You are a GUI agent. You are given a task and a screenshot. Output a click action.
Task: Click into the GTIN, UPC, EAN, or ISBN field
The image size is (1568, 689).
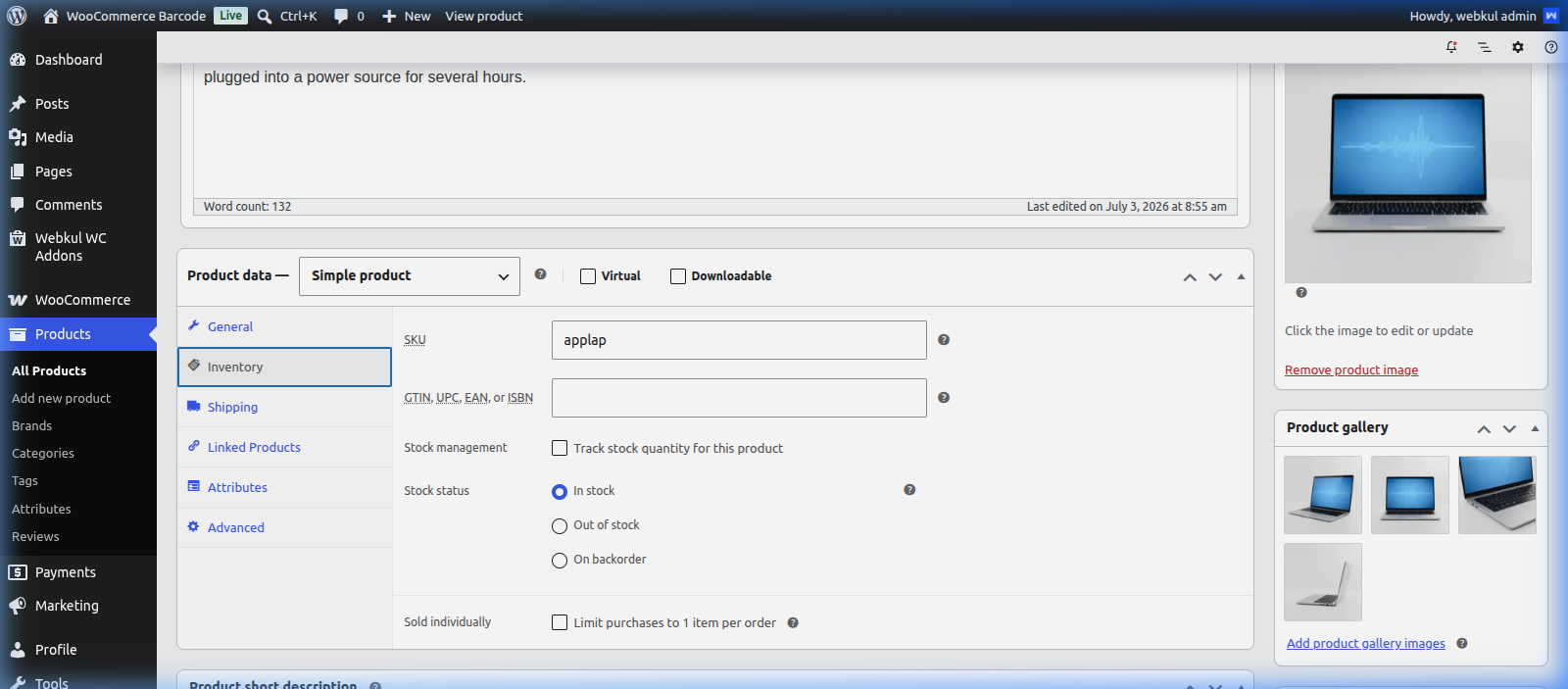739,398
